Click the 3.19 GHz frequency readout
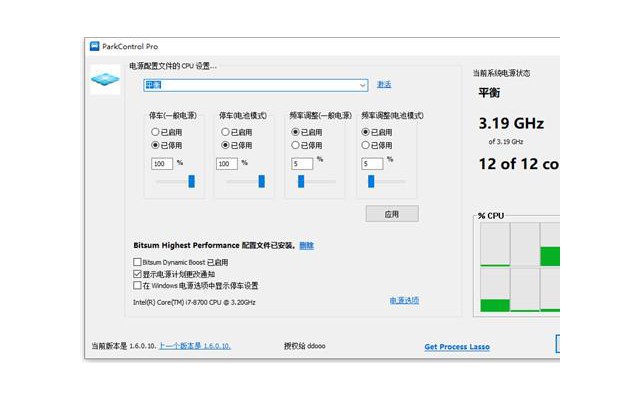Viewport: 640px width, 400px height. (511, 123)
